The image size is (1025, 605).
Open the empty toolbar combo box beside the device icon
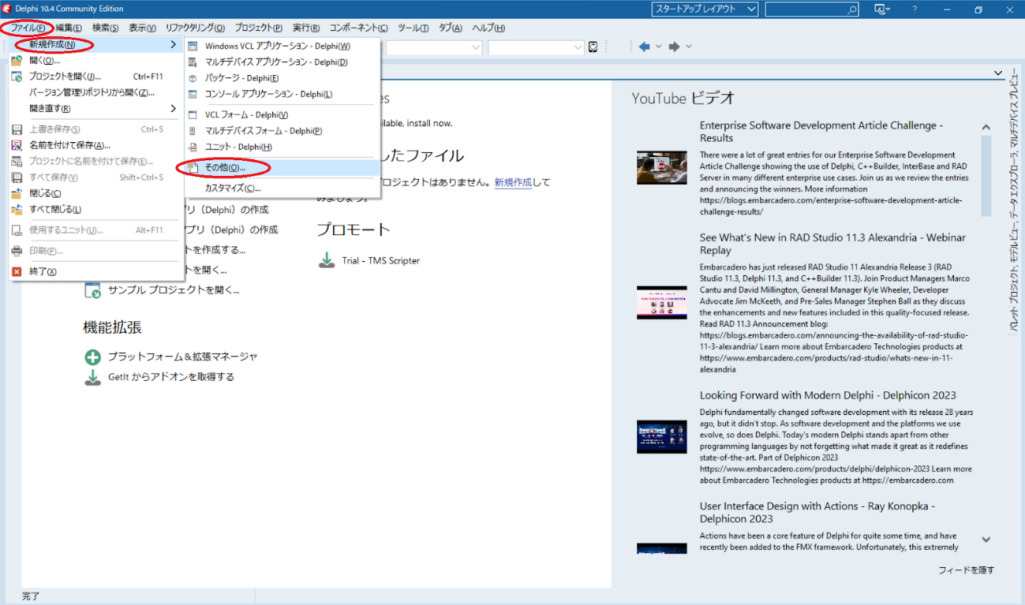pyautogui.click(x=535, y=47)
